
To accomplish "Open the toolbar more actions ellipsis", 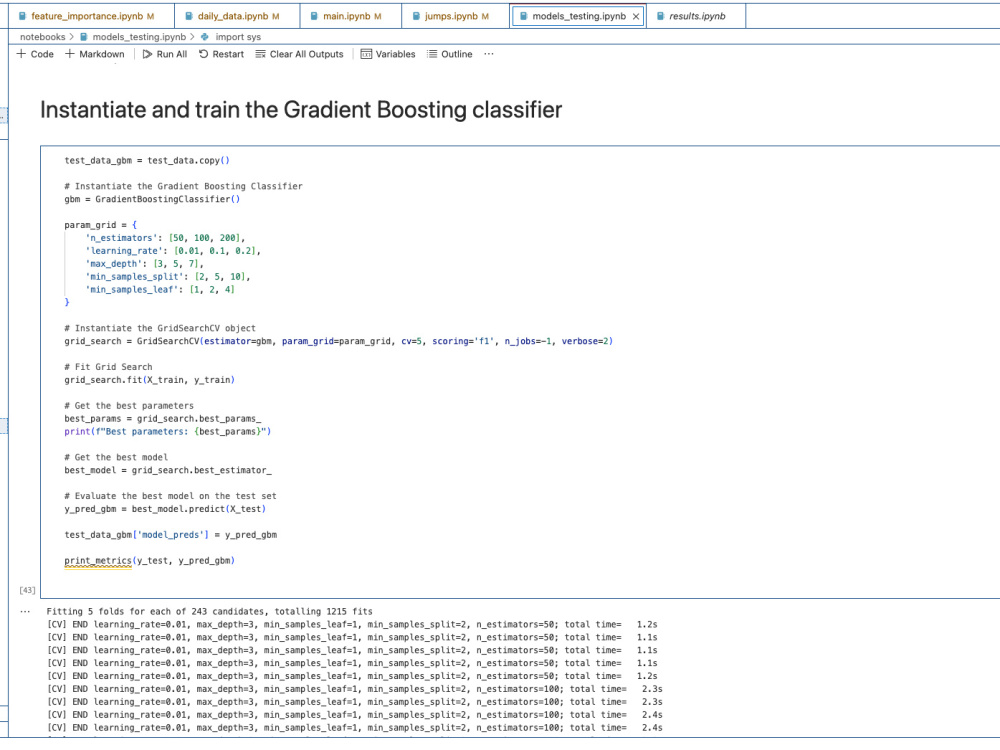I will (x=489, y=54).
